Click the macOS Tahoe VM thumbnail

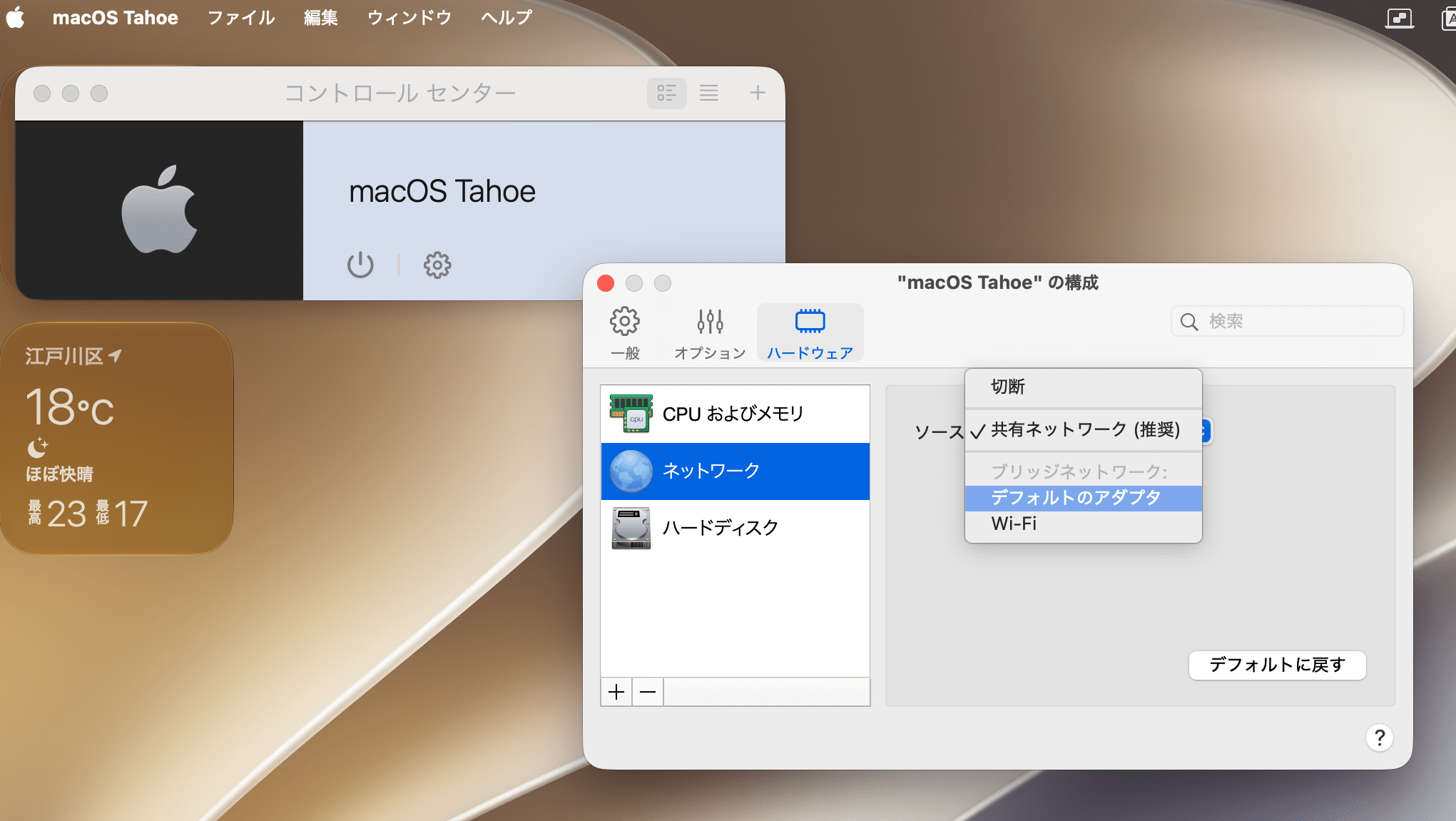[159, 210]
